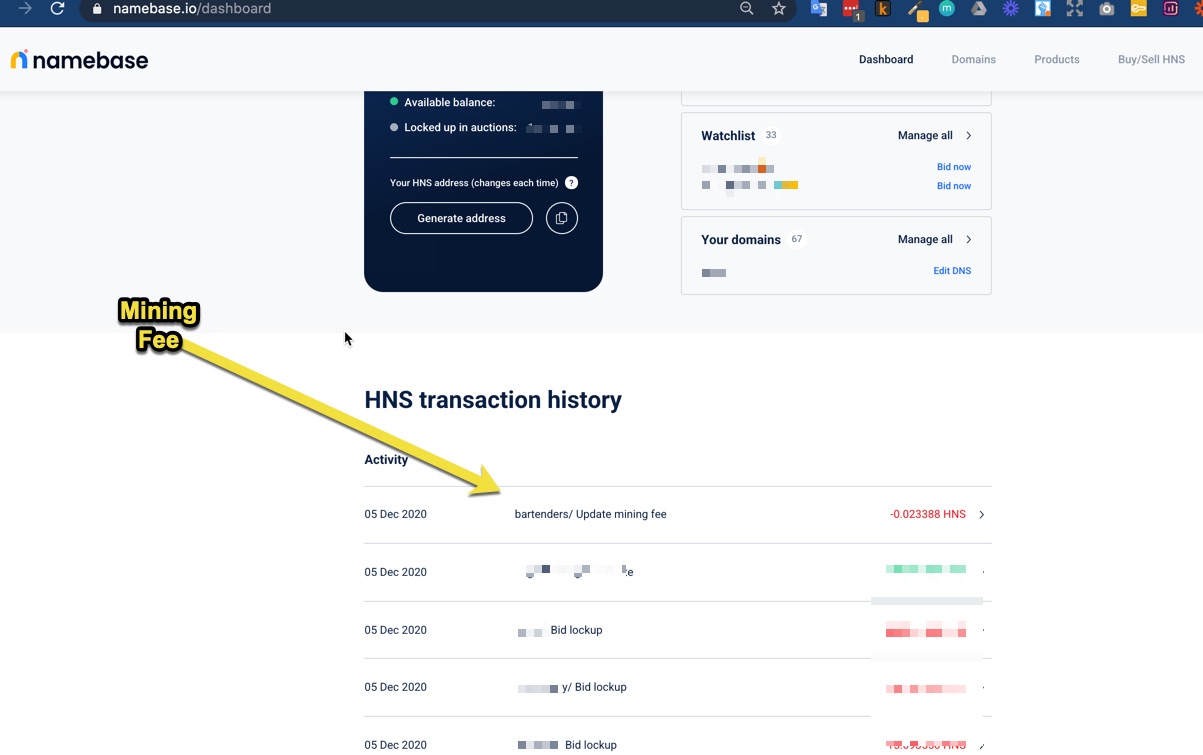Click the camera screenshot extension icon

tap(1106, 9)
